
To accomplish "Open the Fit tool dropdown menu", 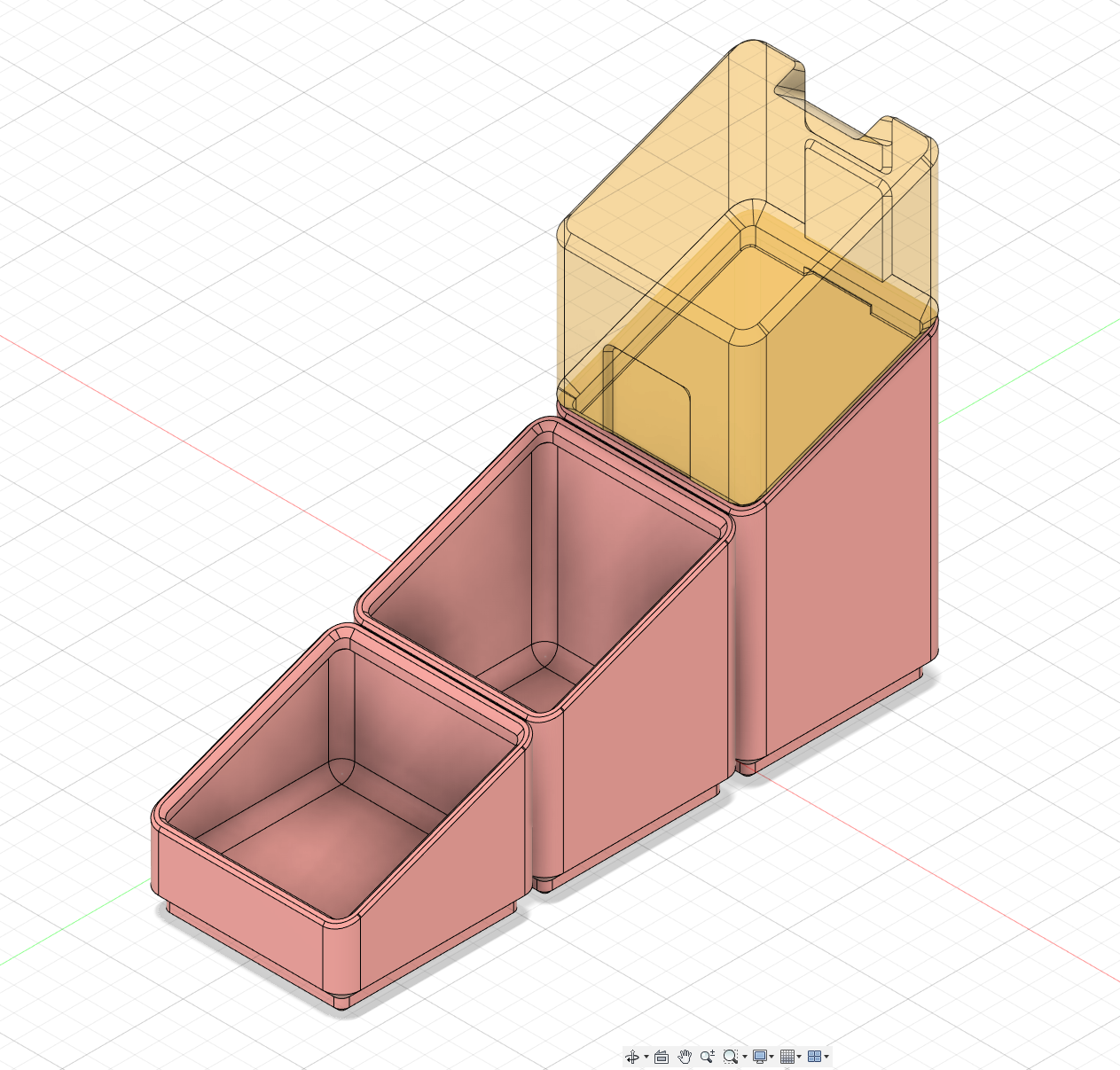I will click(x=746, y=1057).
